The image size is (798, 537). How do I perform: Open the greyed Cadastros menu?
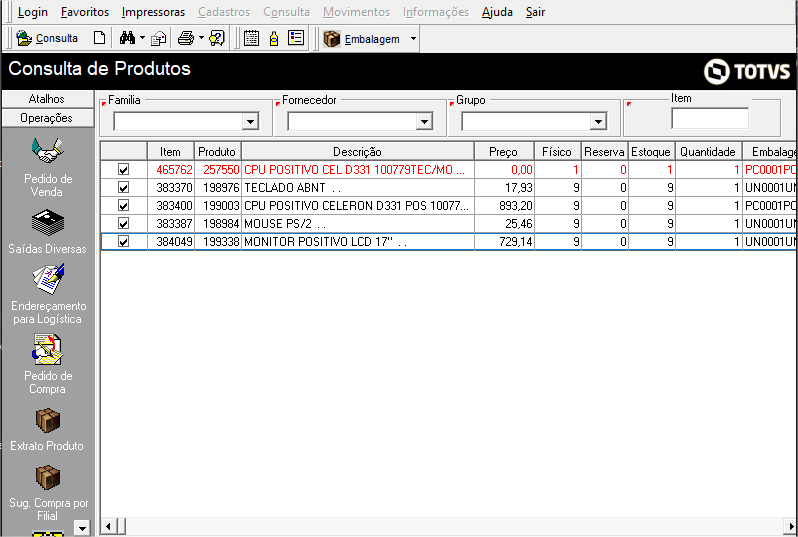click(224, 12)
